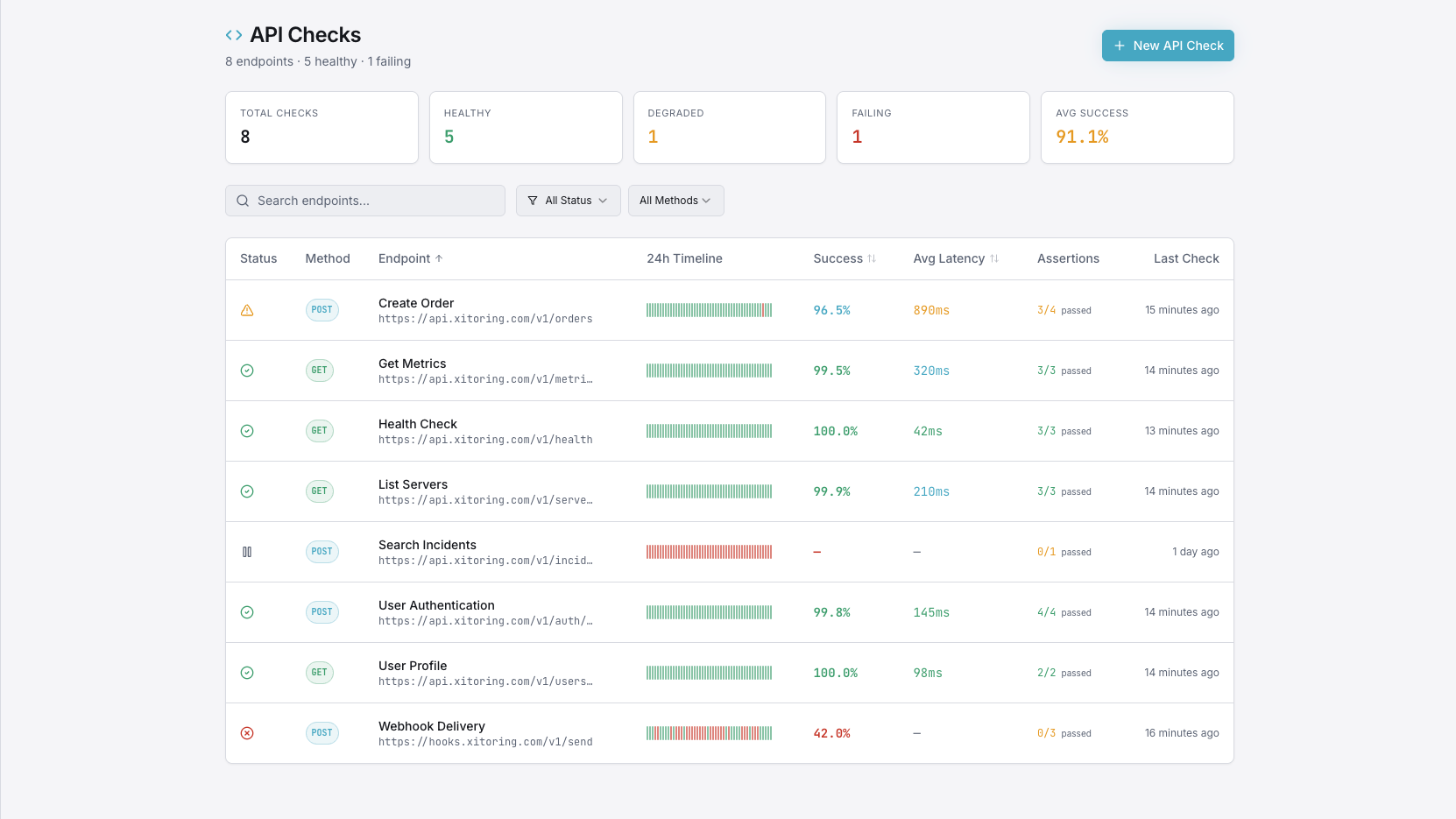Click the healthy checkmark for Health Check

click(x=247, y=431)
